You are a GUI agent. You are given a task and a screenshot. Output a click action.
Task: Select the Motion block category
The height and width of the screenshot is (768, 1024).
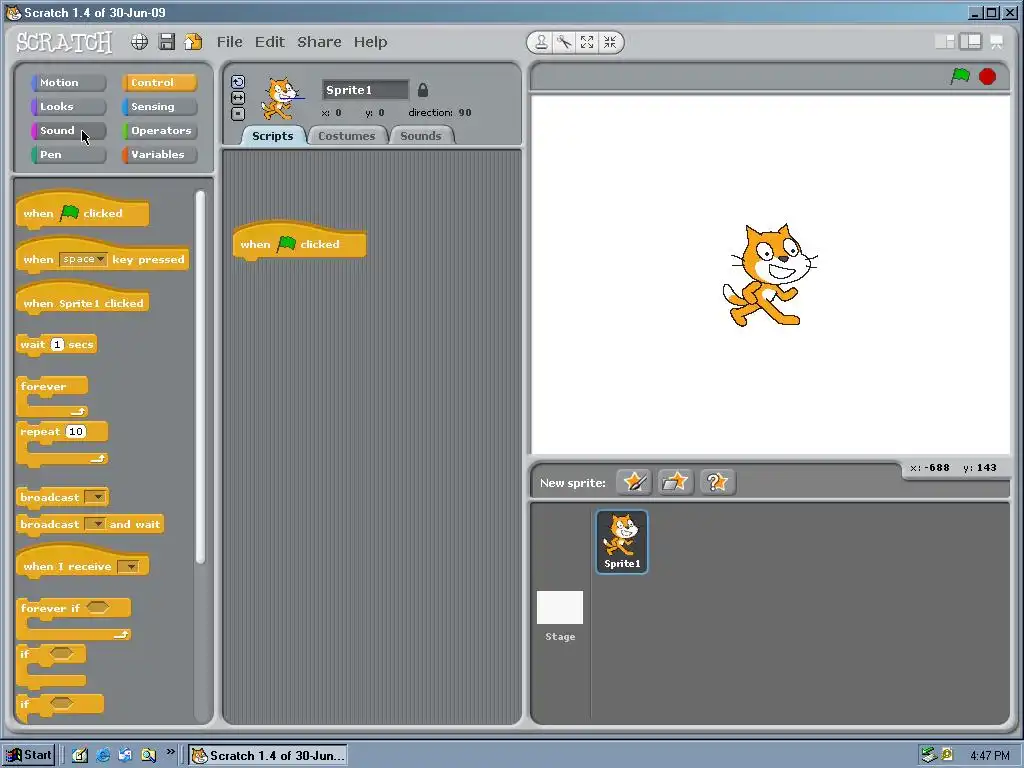point(68,82)
